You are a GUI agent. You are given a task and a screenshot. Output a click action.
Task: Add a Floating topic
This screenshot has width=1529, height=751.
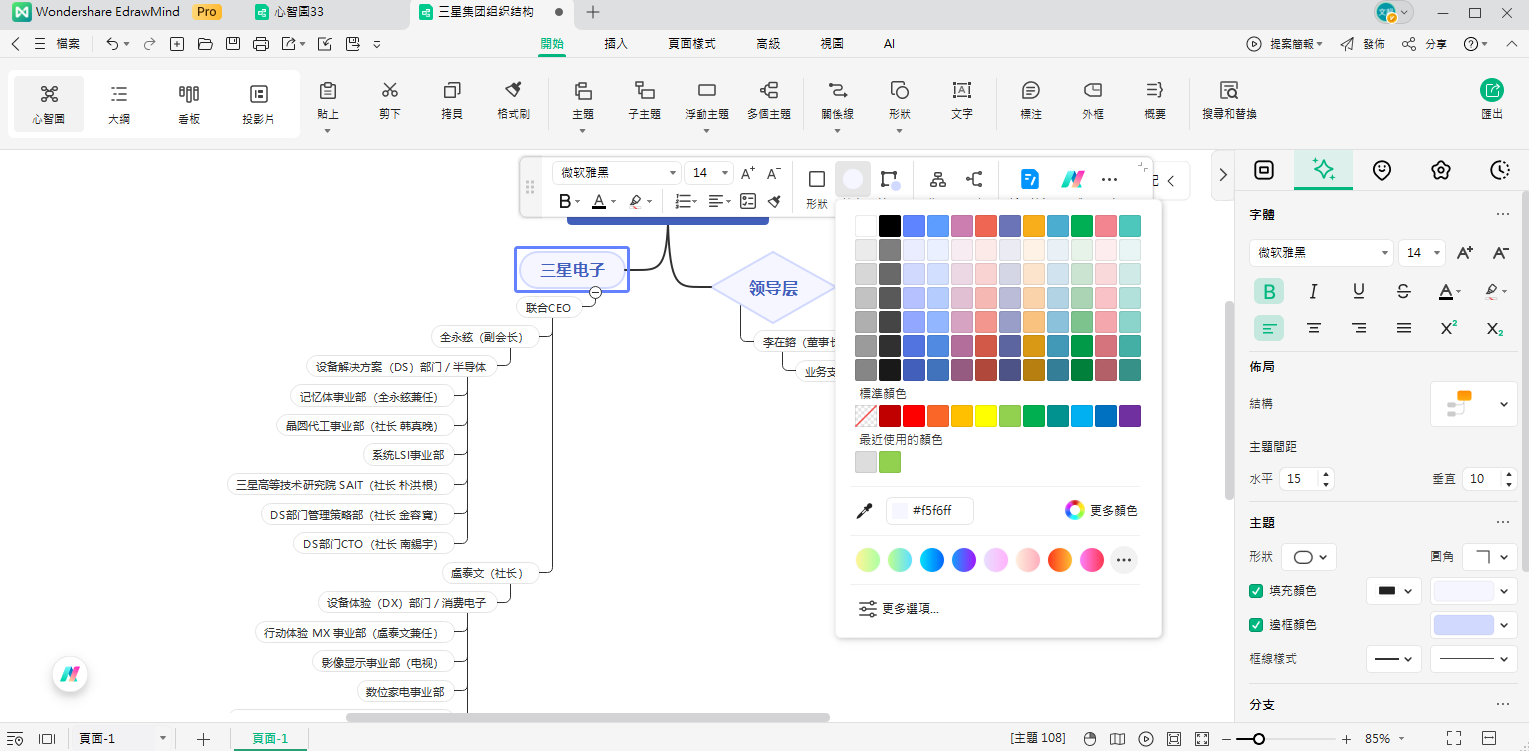coord(707,92)
